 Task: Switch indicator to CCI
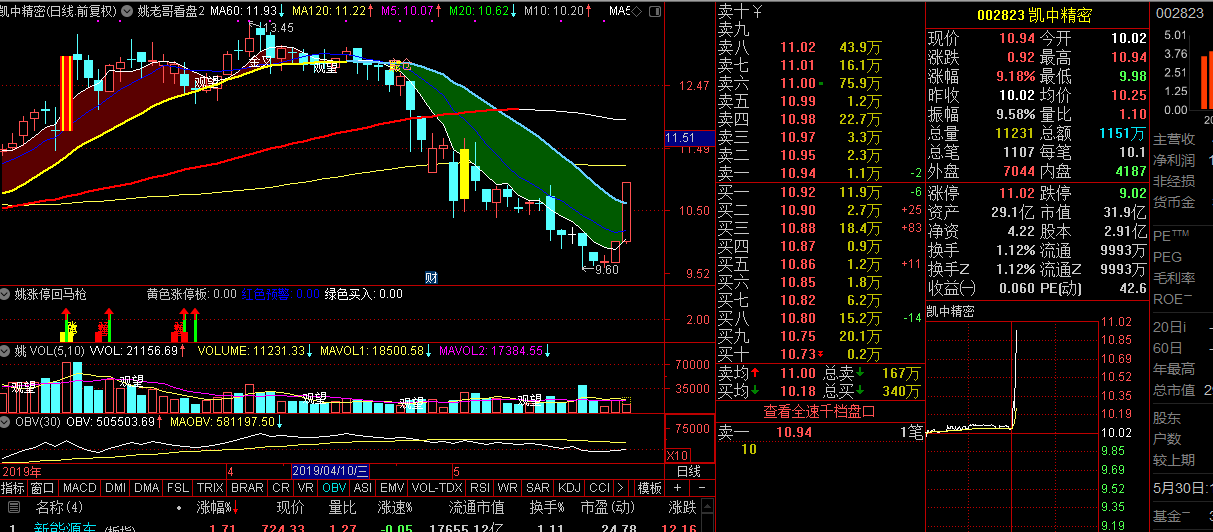600,488
